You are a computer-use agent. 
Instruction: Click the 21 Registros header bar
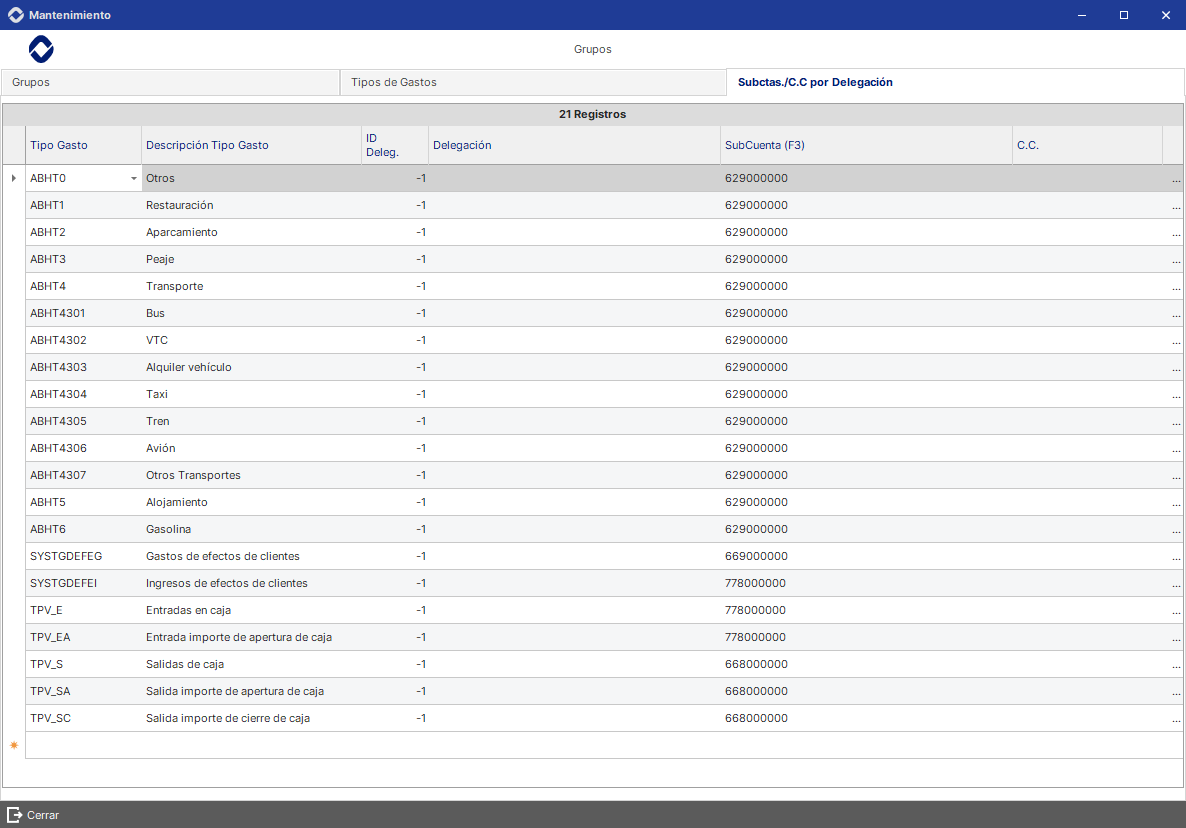coord(593,114)
